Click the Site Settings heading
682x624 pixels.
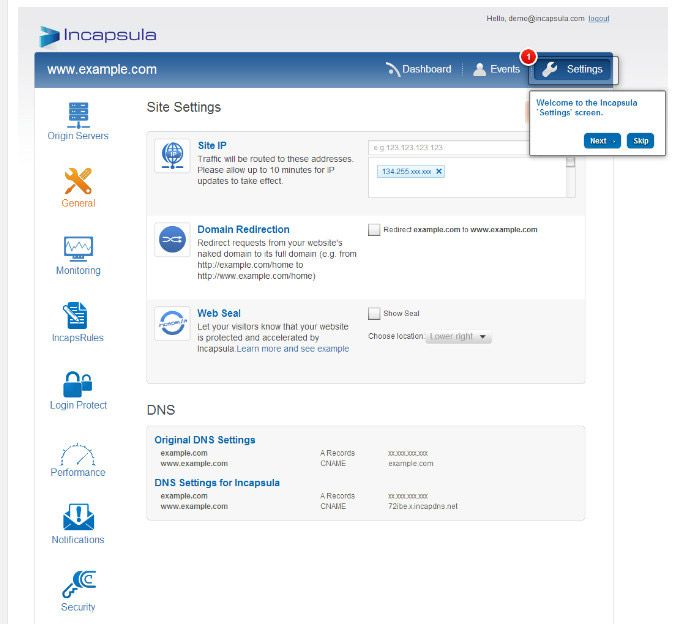coord(184,107)
